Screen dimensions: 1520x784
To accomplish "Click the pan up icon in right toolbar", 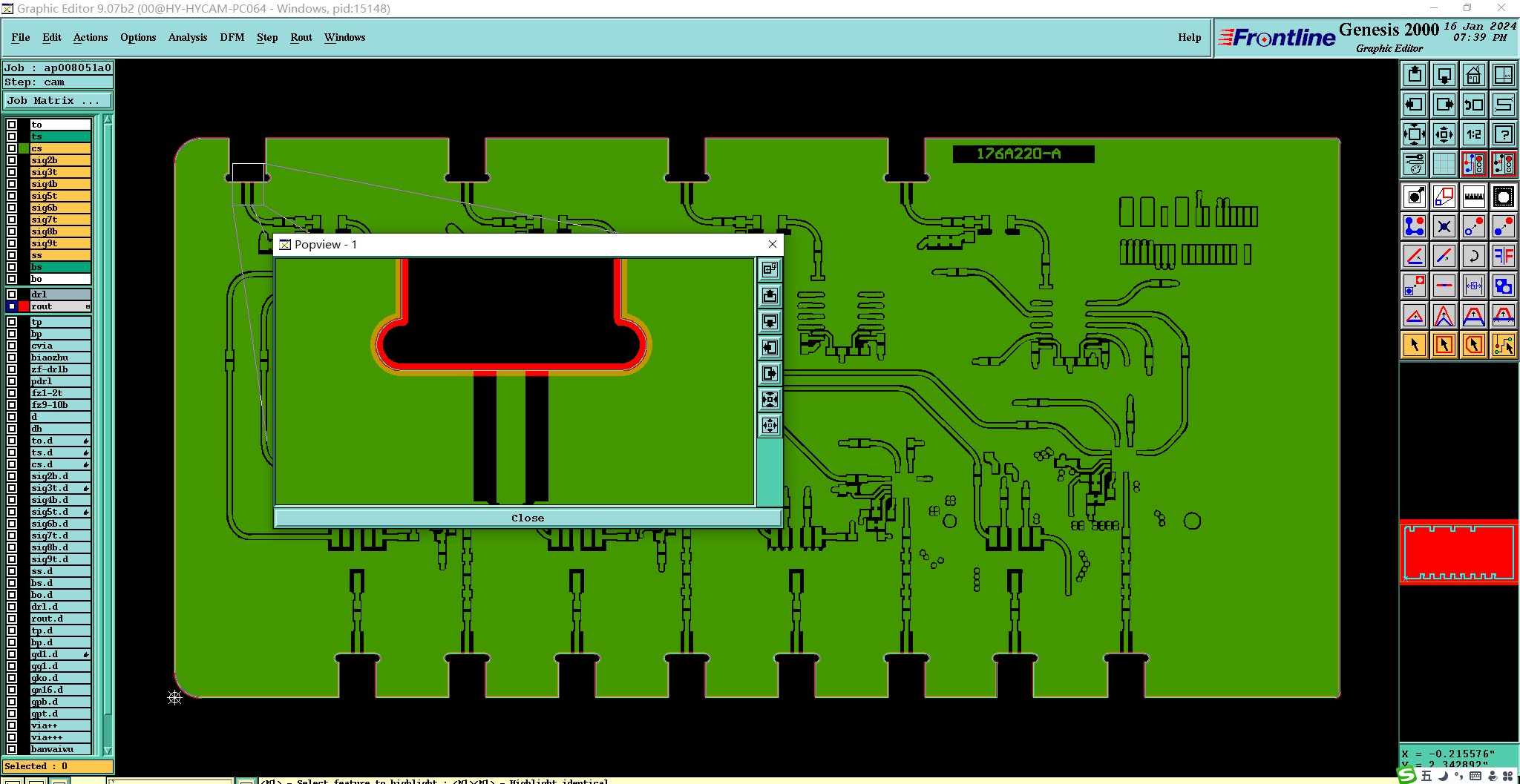I will tap(1415, 75).
